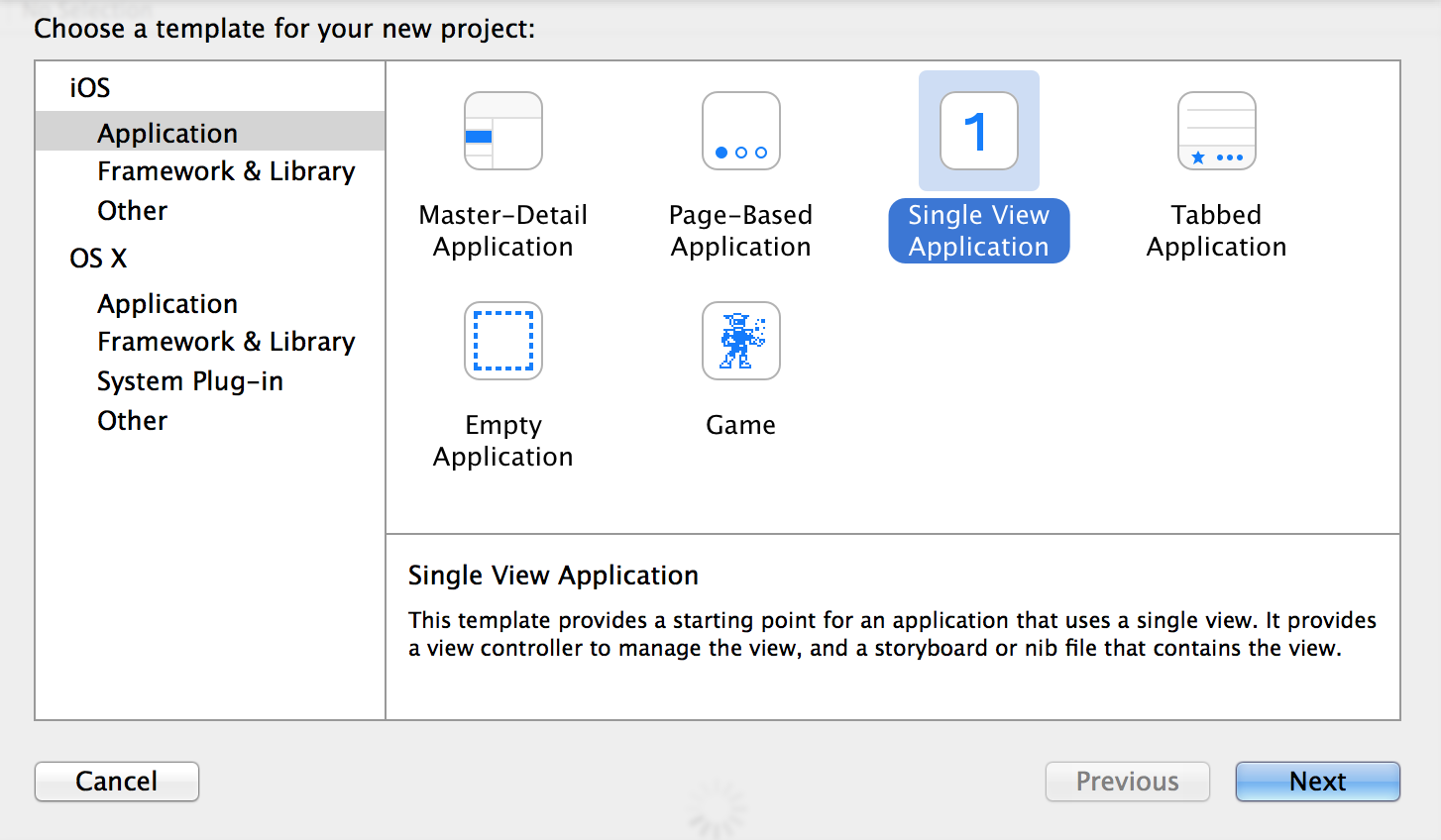The width and height of the screenshot is (1441, 840).
Task: Select the Master-Detail Application template icon
Action: click(503, 132)
